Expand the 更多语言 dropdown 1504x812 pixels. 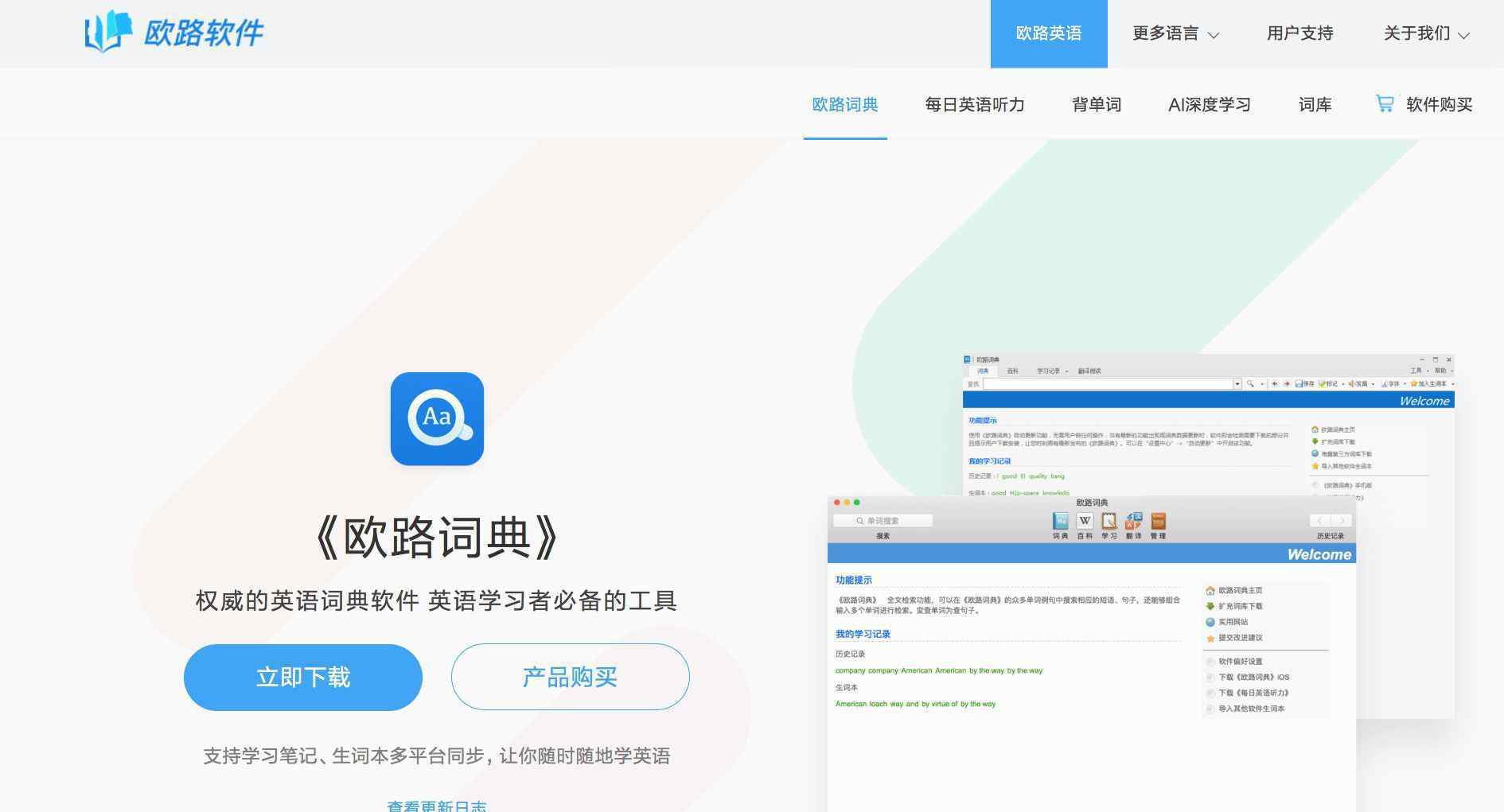[x=1175, y=33]
